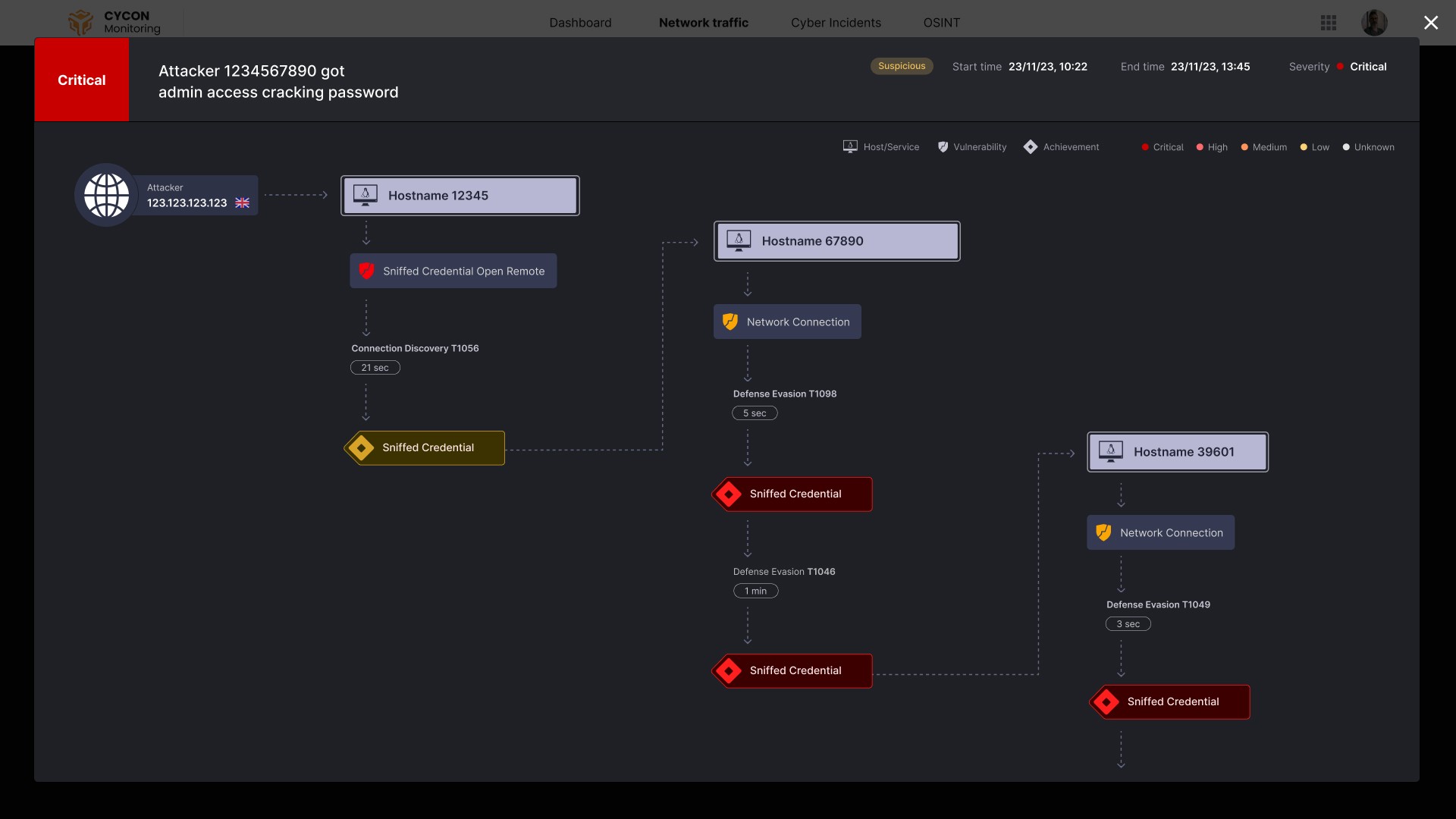Click the user profile avatar
The height and width of the screenshot is (819, 1456).
coord(1373,23)
